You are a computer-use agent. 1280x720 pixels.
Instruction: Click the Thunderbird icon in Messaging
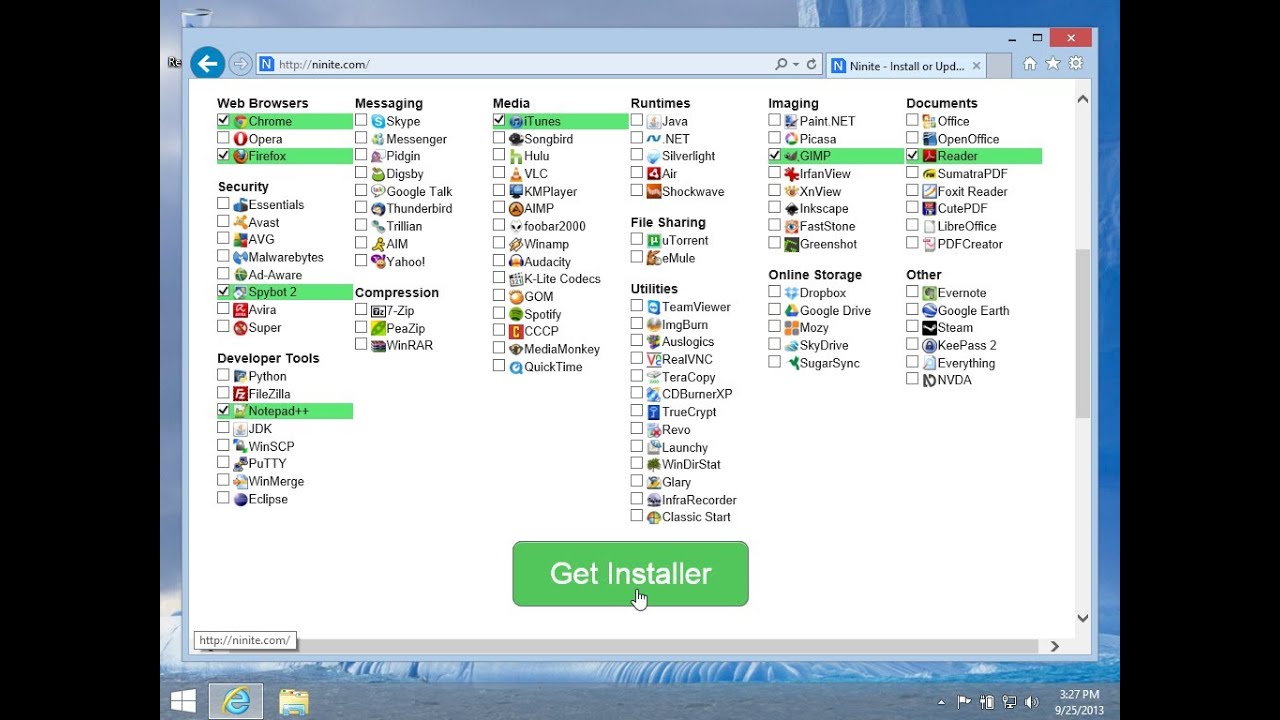378,209
